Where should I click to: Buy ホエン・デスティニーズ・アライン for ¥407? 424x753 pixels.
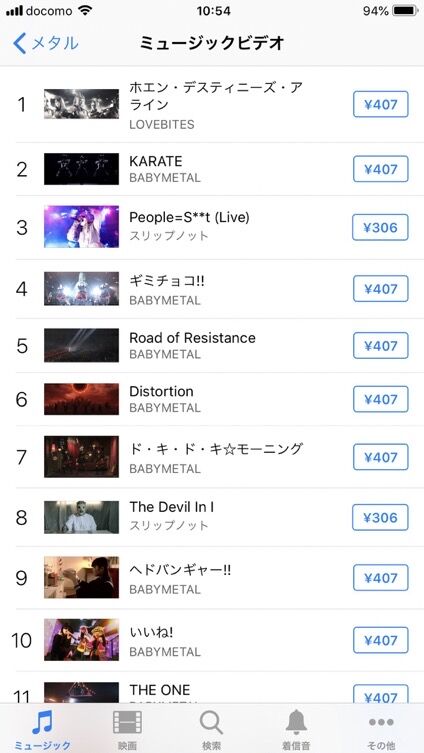381,104
